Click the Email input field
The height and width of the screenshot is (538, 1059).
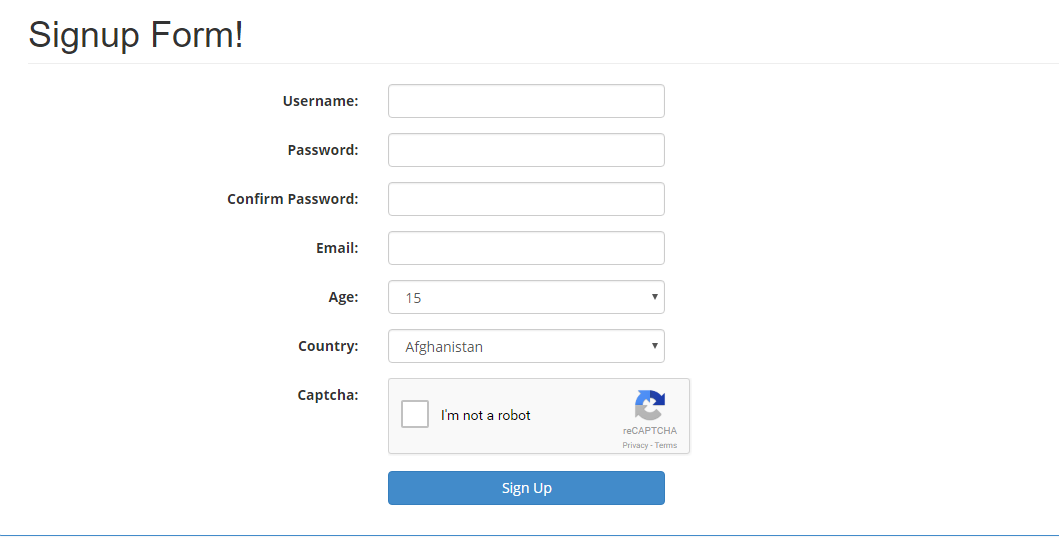[526, 248]
